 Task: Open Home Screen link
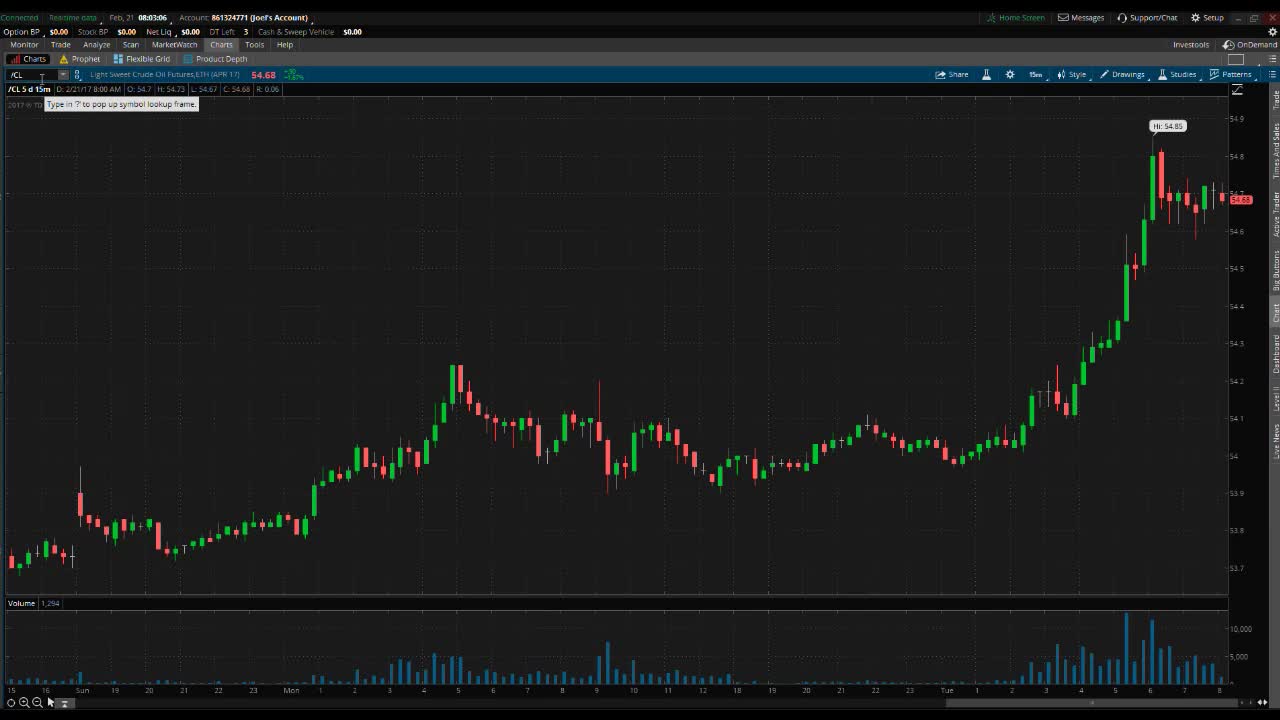pos(1015,18)
